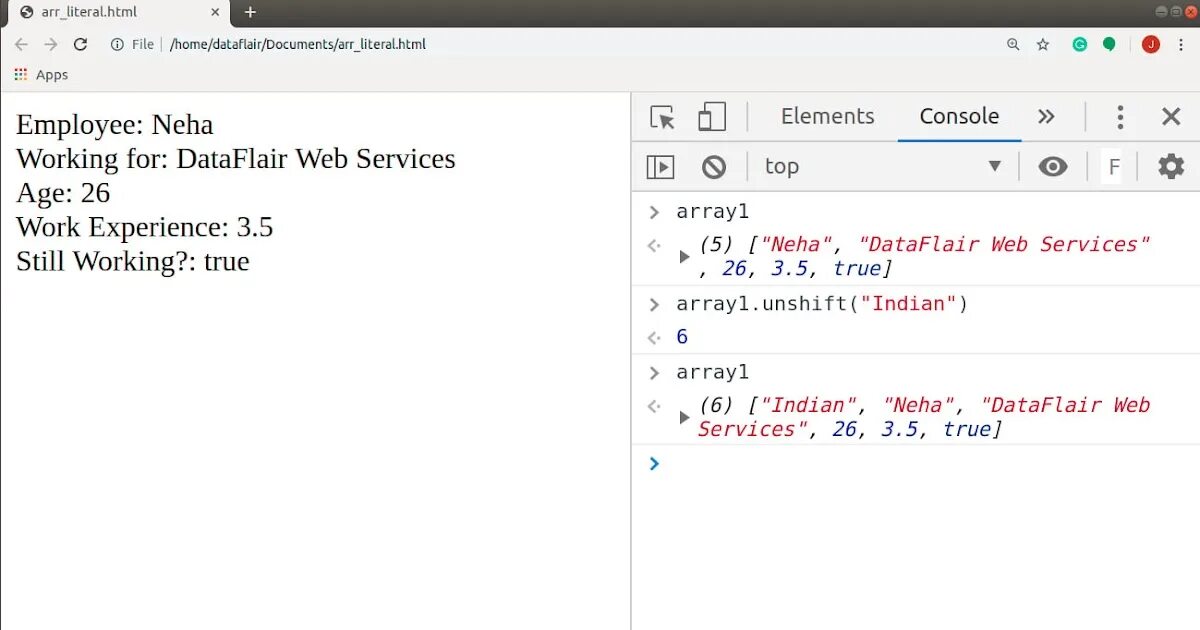
Task: Click the "Still Working?: true" line
Action: click(x=133, y=261)
